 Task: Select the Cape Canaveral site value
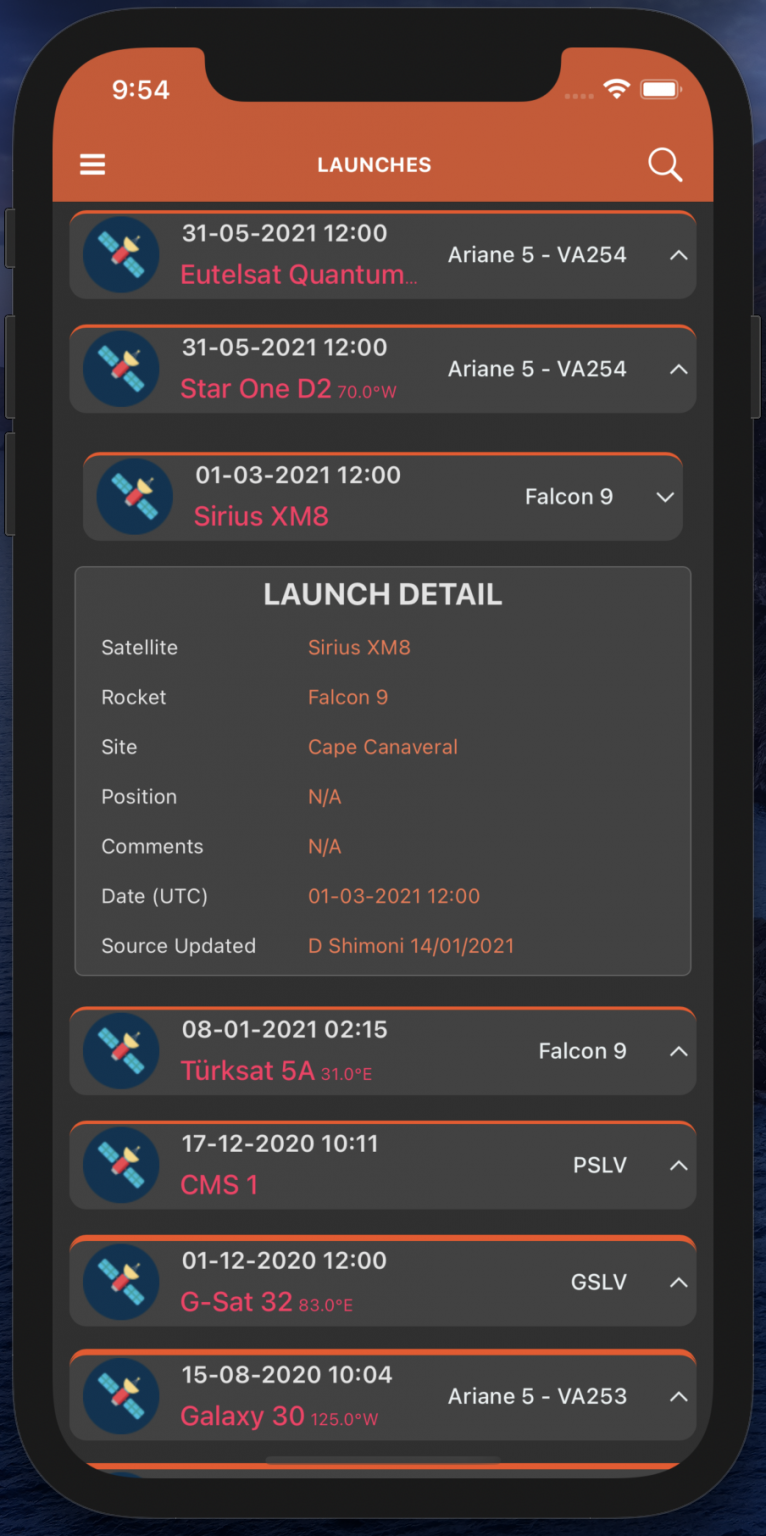[x=383, y=747]
